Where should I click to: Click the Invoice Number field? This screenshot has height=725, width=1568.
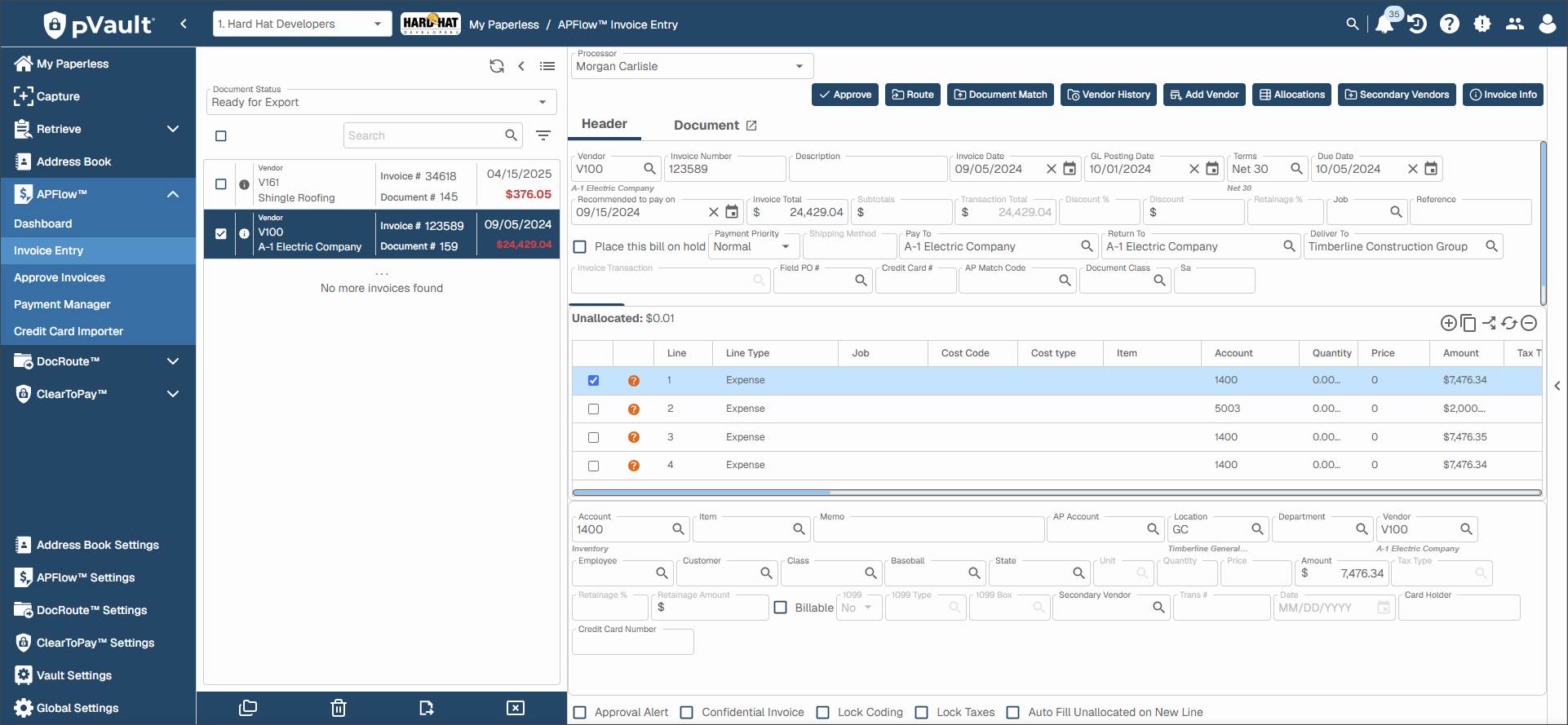pos(724,169)
